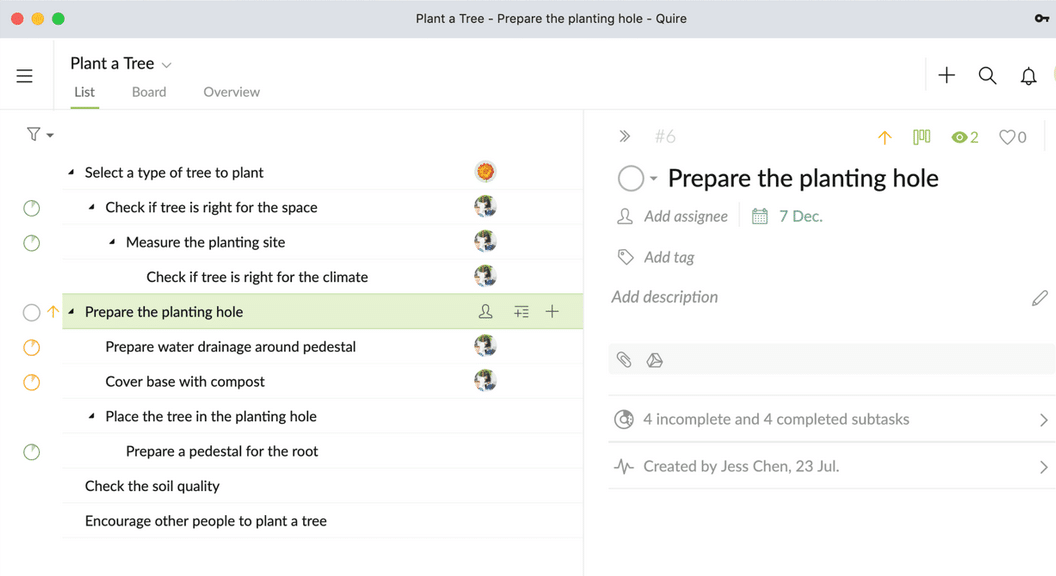Click the Add assignee link
This screenshot has height=576, width=1056.
click(686, 216)
